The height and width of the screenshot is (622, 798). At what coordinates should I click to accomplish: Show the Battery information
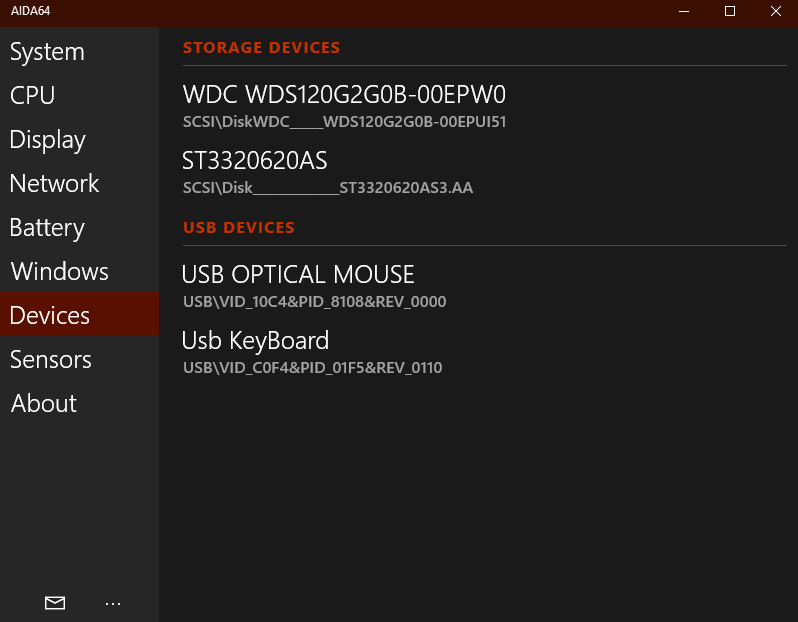click(x=79, y=228)
